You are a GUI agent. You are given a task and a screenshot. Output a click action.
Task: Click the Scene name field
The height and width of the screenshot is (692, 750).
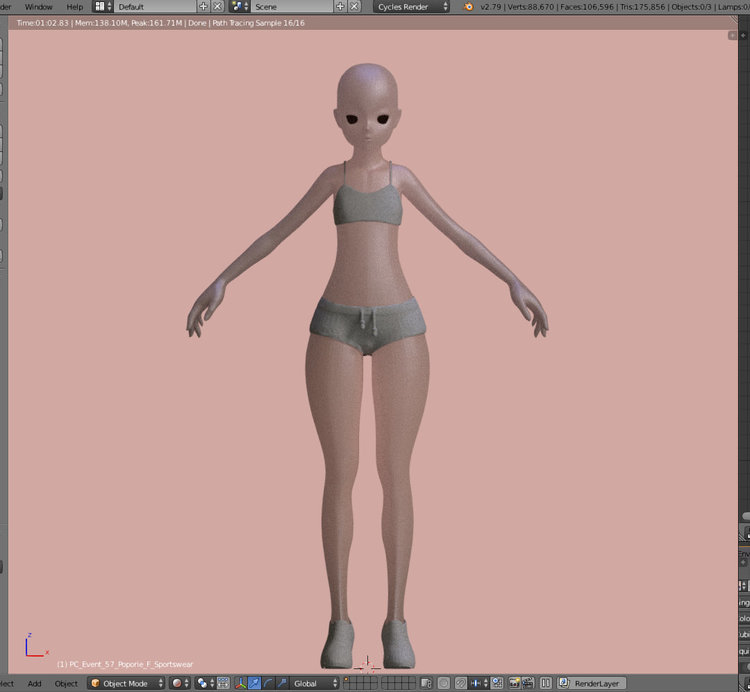coord(292,7)
